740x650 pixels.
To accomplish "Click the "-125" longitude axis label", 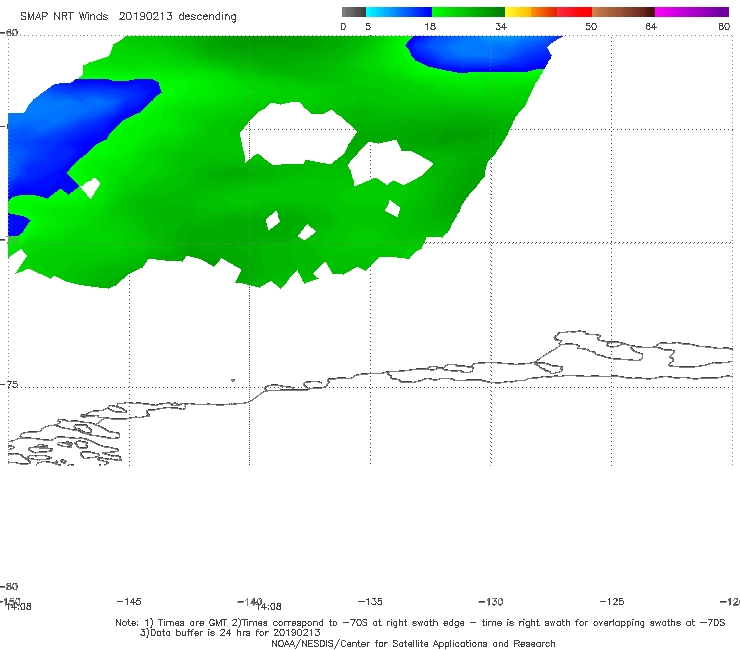I will click(x=612, y=601).
